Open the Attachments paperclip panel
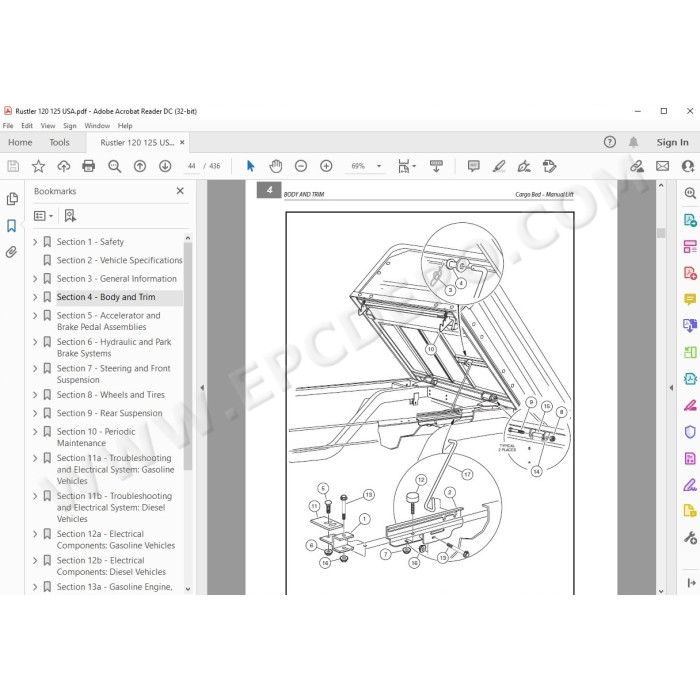 12,252
